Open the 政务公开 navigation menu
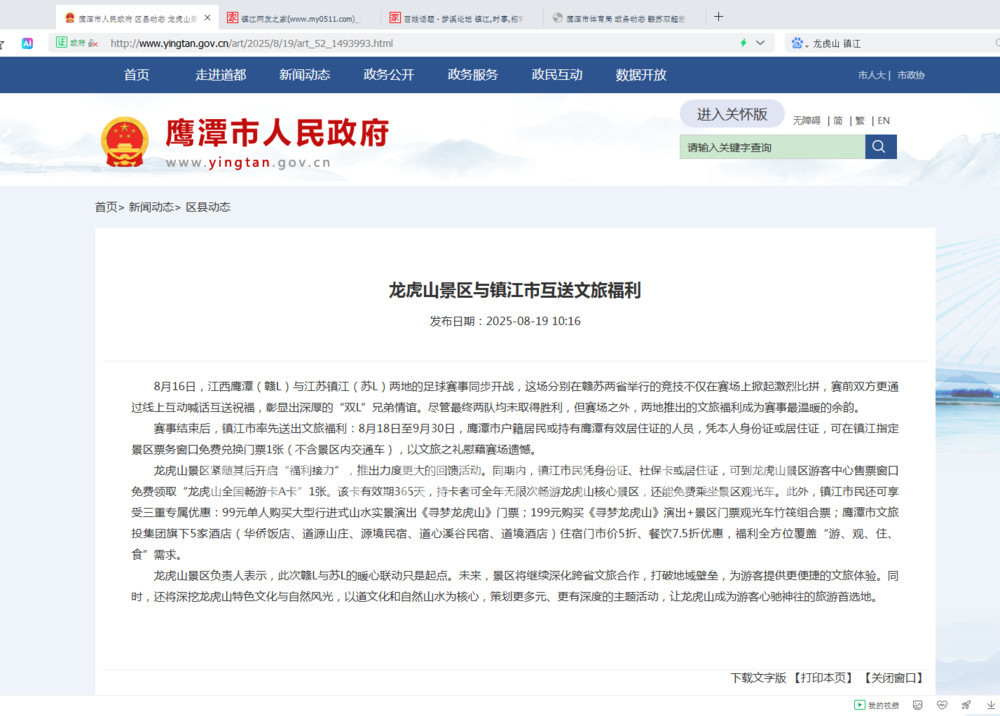 tap(389, 75)
